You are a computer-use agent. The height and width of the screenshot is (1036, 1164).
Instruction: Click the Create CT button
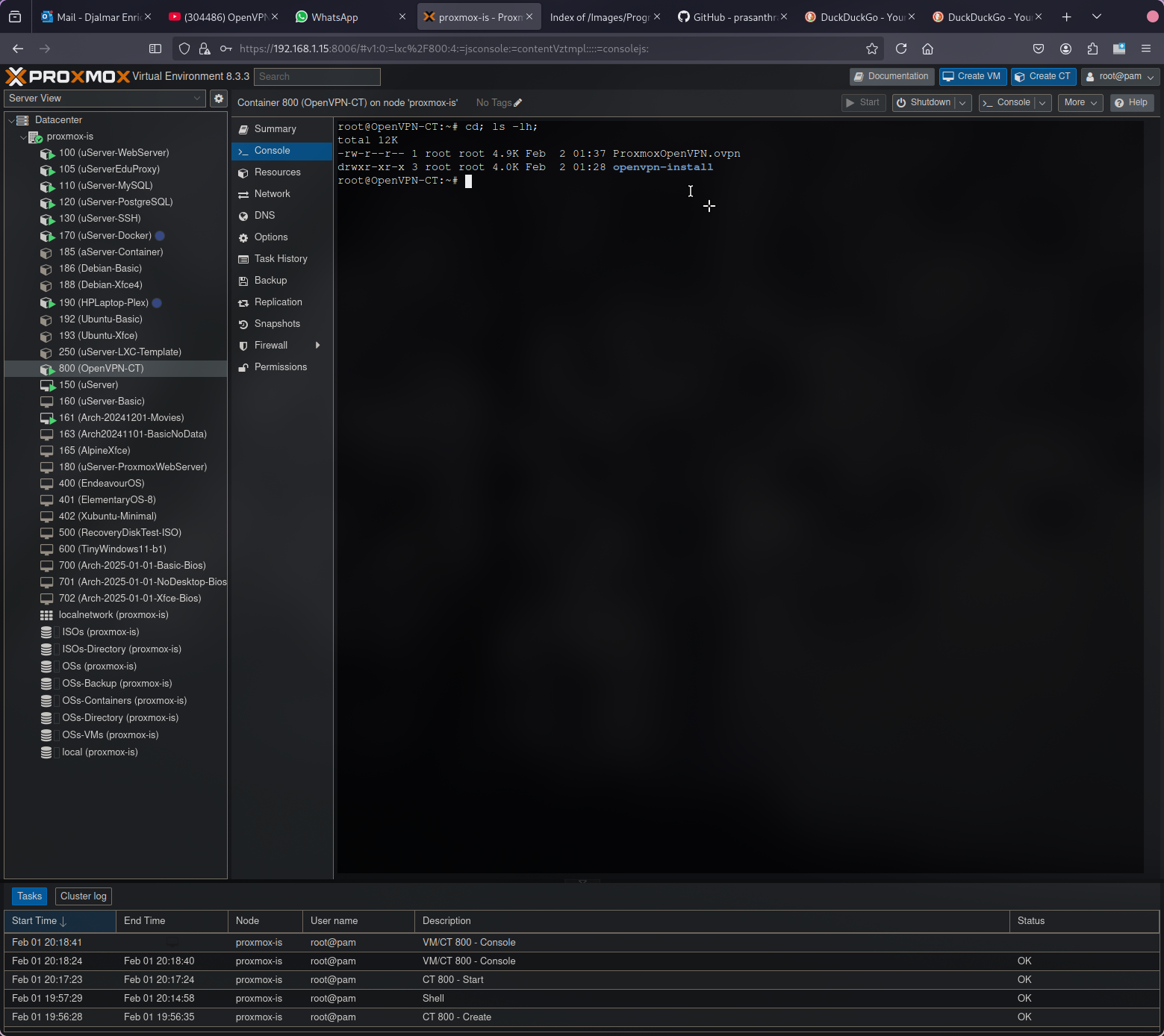[x=1043, y=77]
